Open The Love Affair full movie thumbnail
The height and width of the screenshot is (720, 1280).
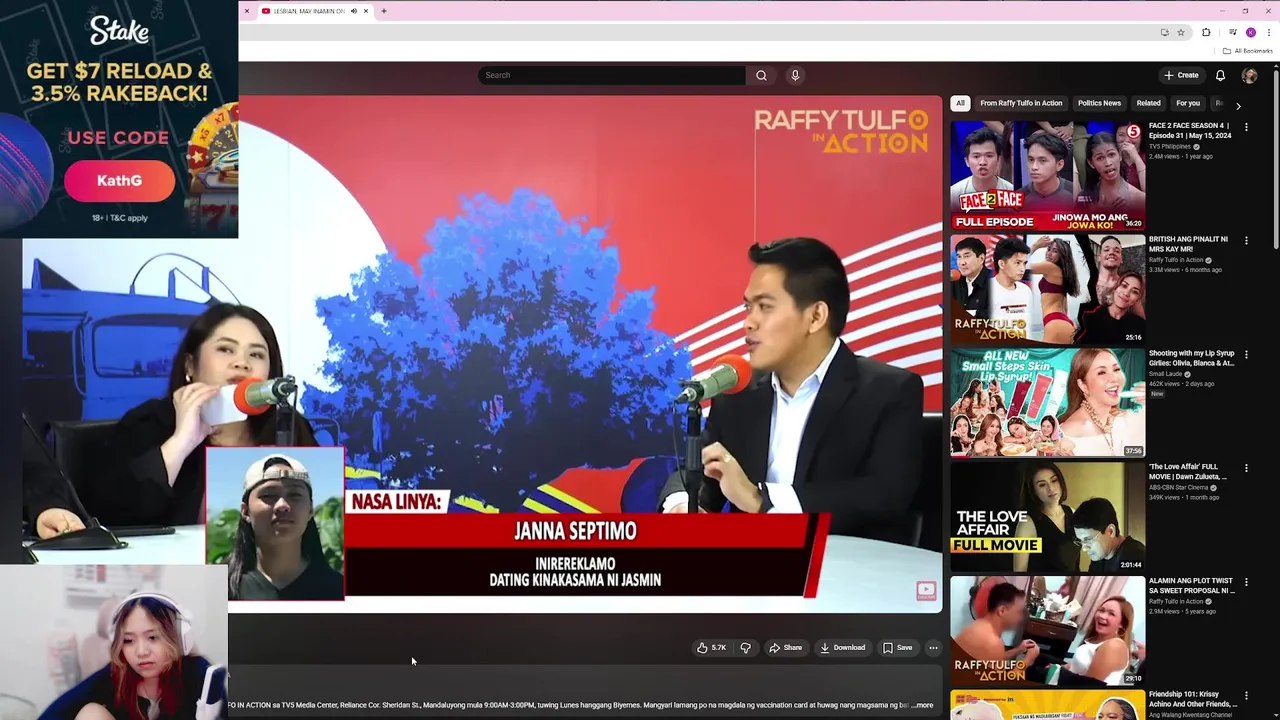pyautogui.click(x=1047, y=516)
